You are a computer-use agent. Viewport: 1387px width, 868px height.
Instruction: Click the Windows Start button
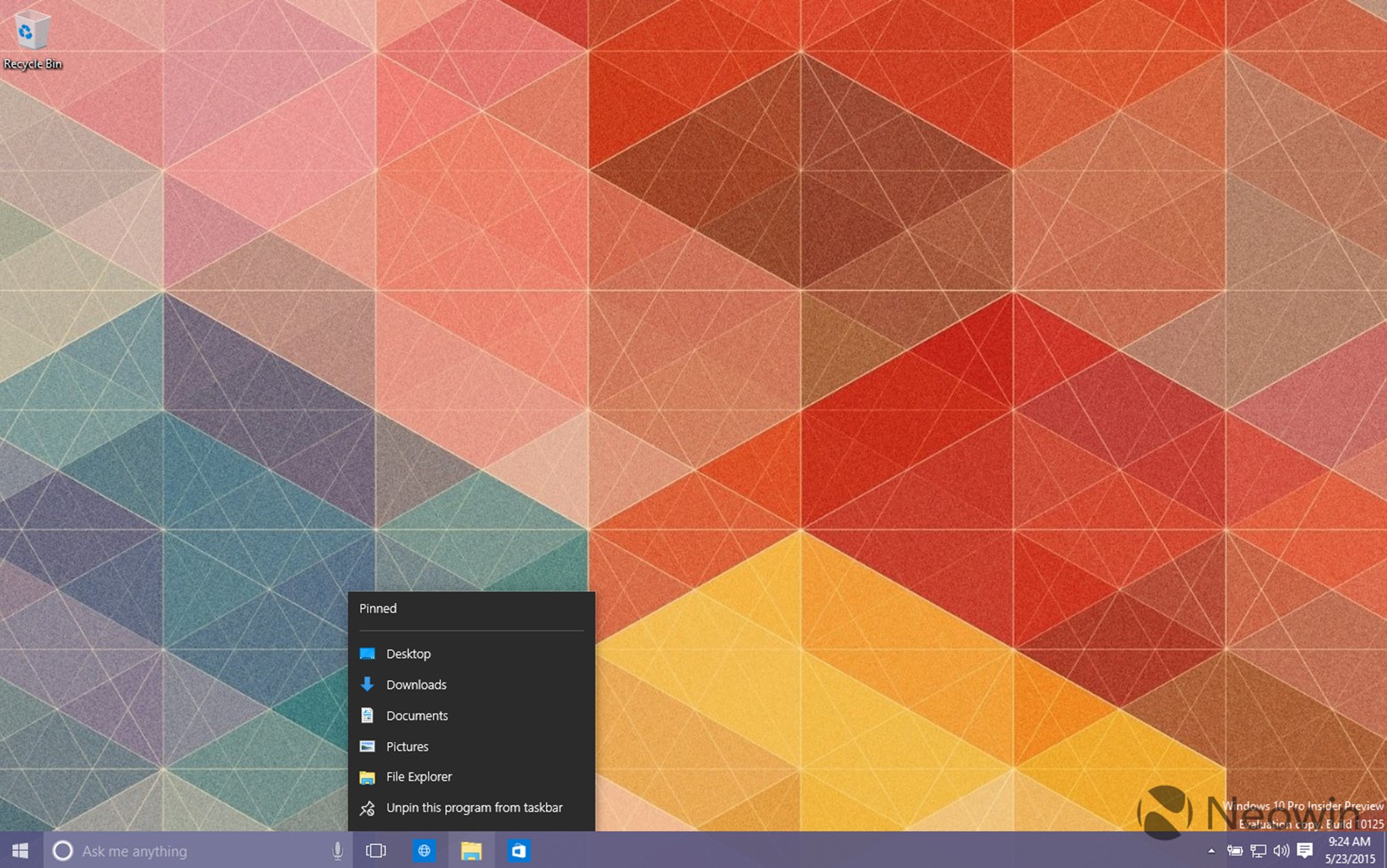click(21, 850)
